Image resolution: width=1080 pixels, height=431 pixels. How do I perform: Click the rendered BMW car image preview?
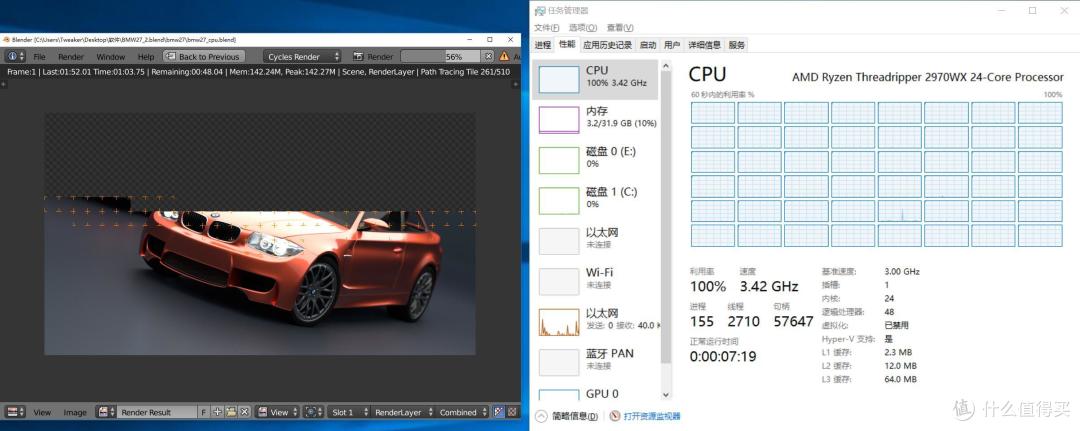point(260,234)
